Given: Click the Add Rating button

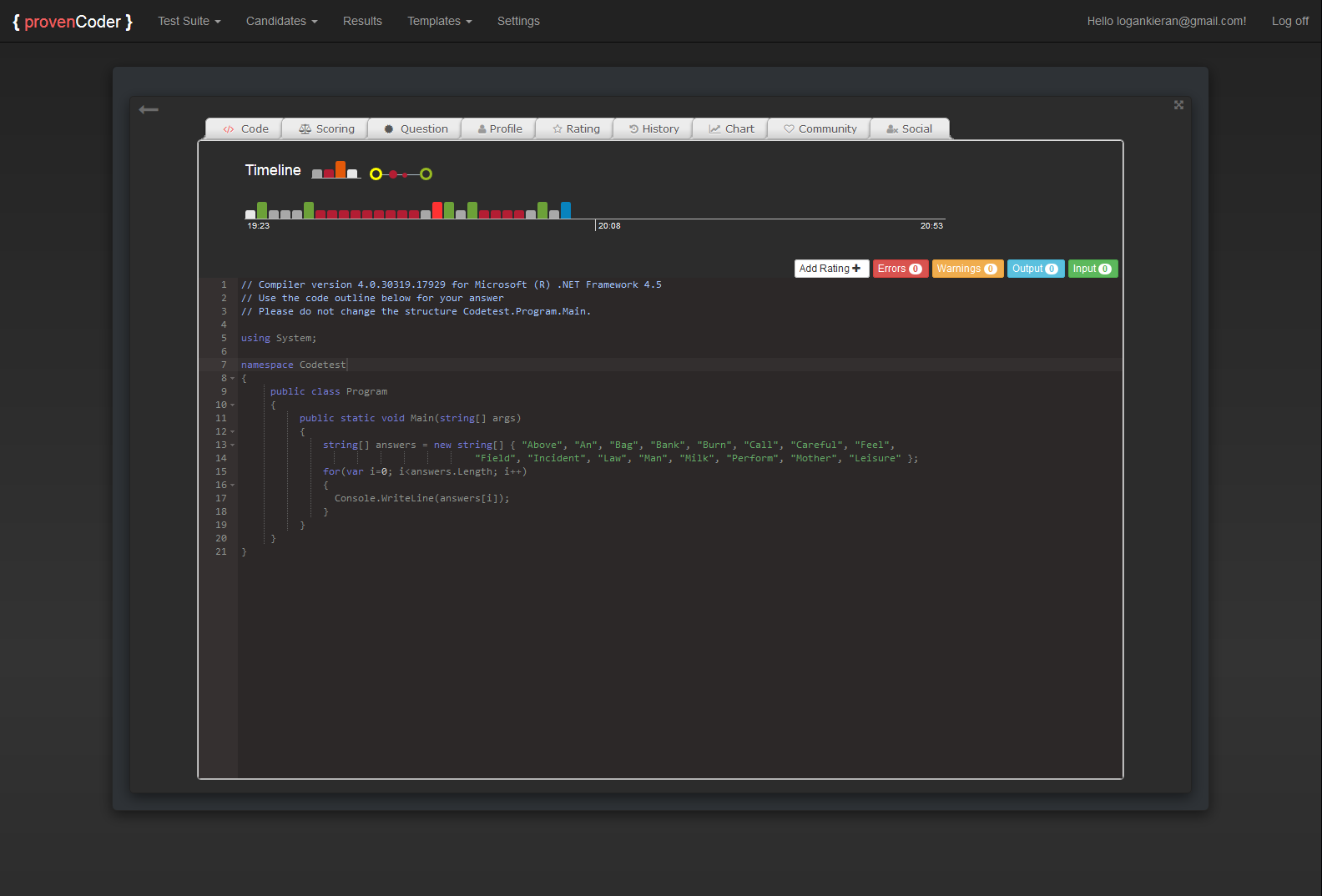Looking at the screenshot, I should 831,269.
